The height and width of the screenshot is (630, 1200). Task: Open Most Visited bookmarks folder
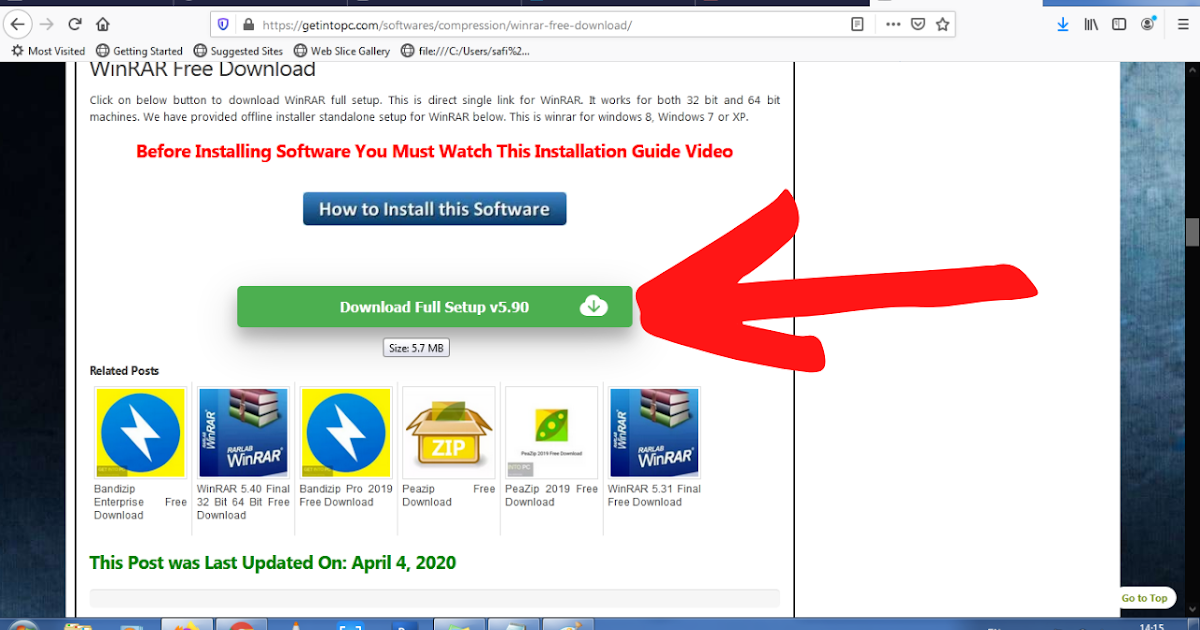point(48,51)
